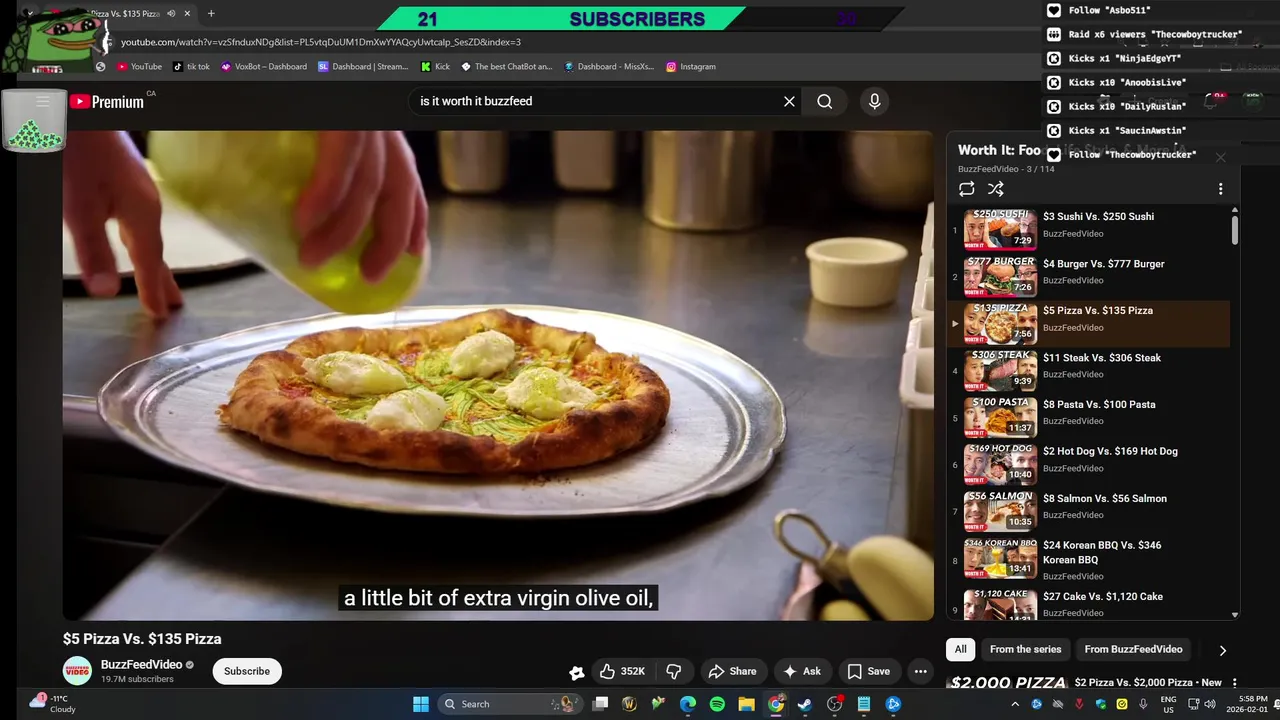Image resolution: width=1280 pixels, height=720 pixels.
Task: Save the video to a playlist
Action: [868, 671]
